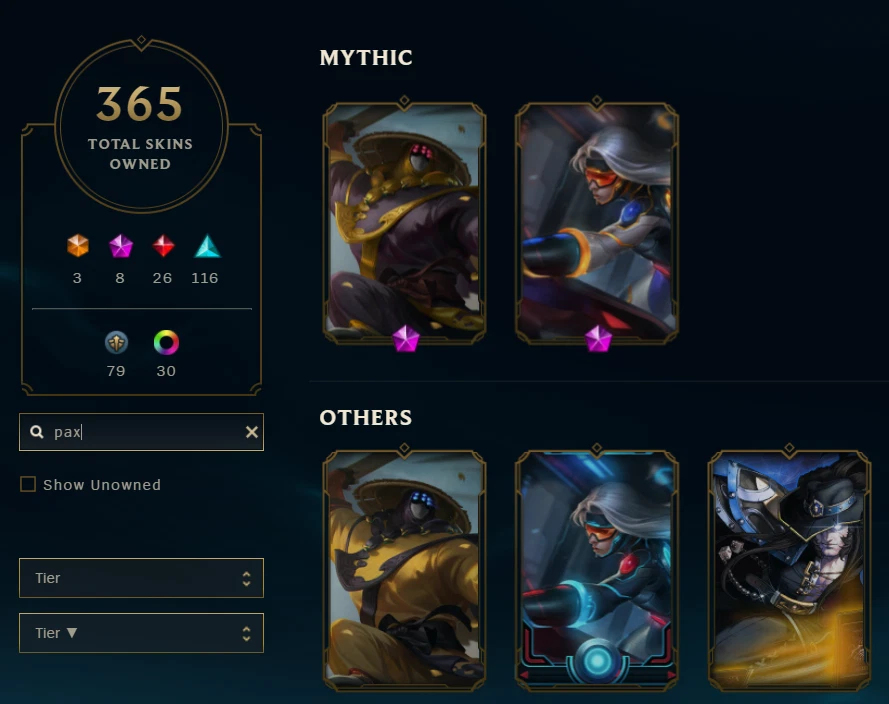Image resolution: width=889 pixels, height=704 pixels.
Task: Click the pink mythic gem icon in stats
Action: 120,246
